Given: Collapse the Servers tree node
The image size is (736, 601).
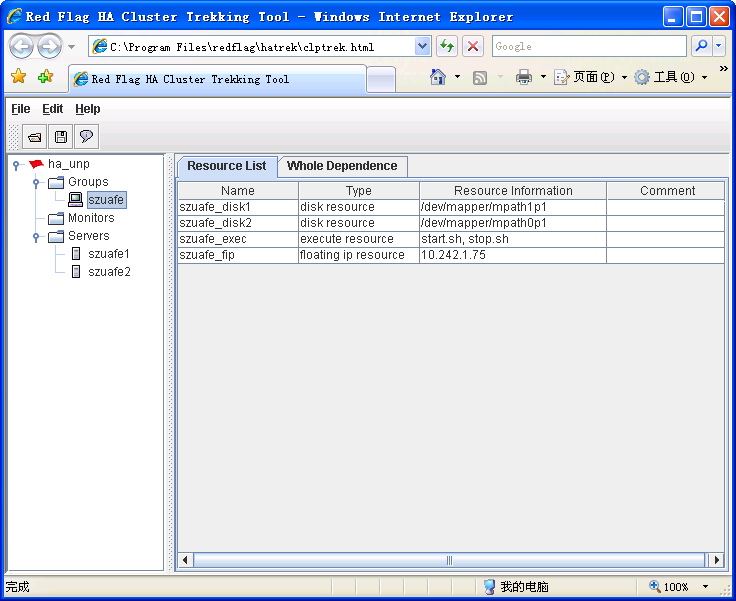Looking at the screenshot, I should click(36, 236).
